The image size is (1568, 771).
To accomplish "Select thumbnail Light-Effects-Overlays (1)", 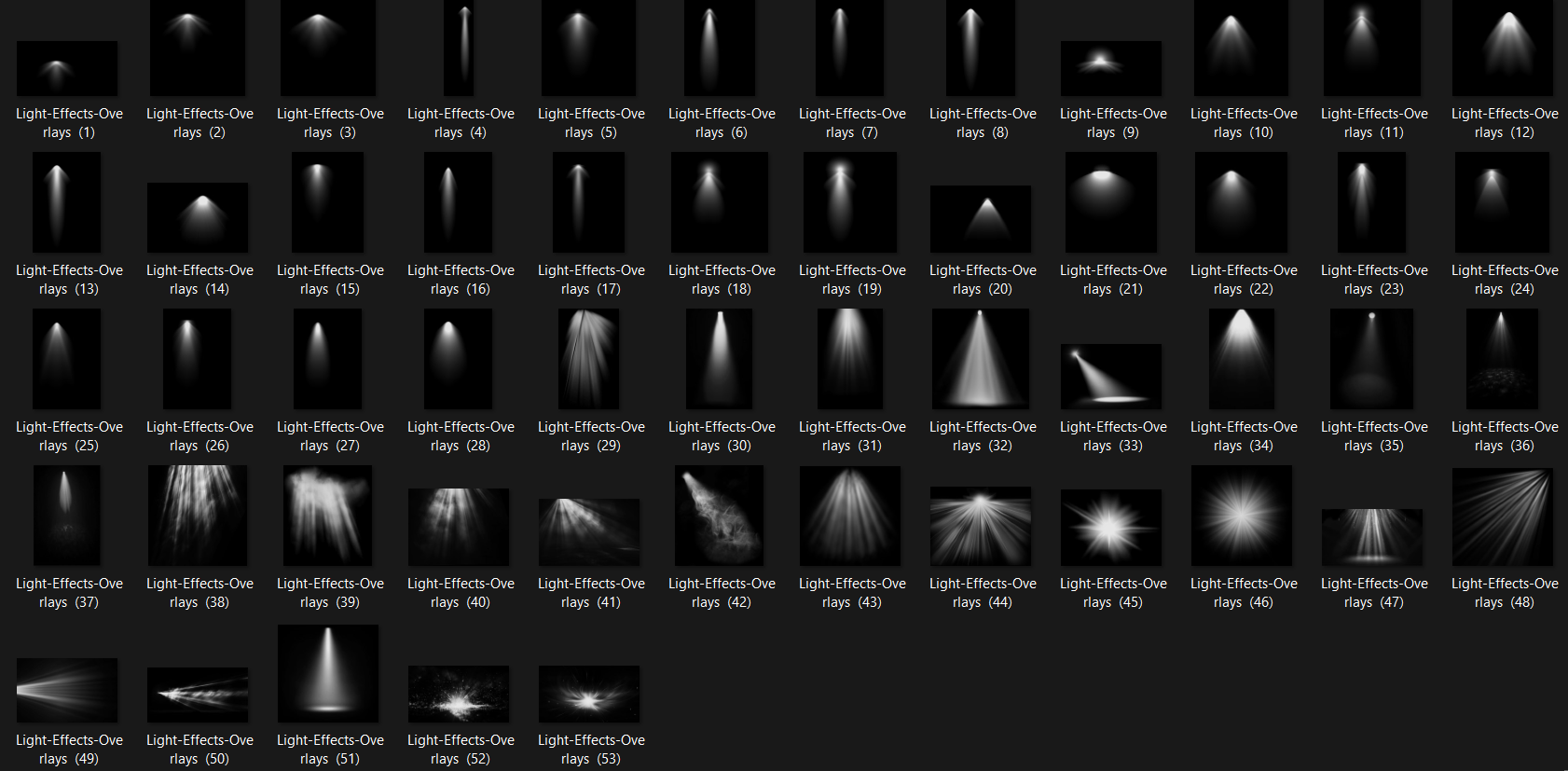I will coord(67,68).
